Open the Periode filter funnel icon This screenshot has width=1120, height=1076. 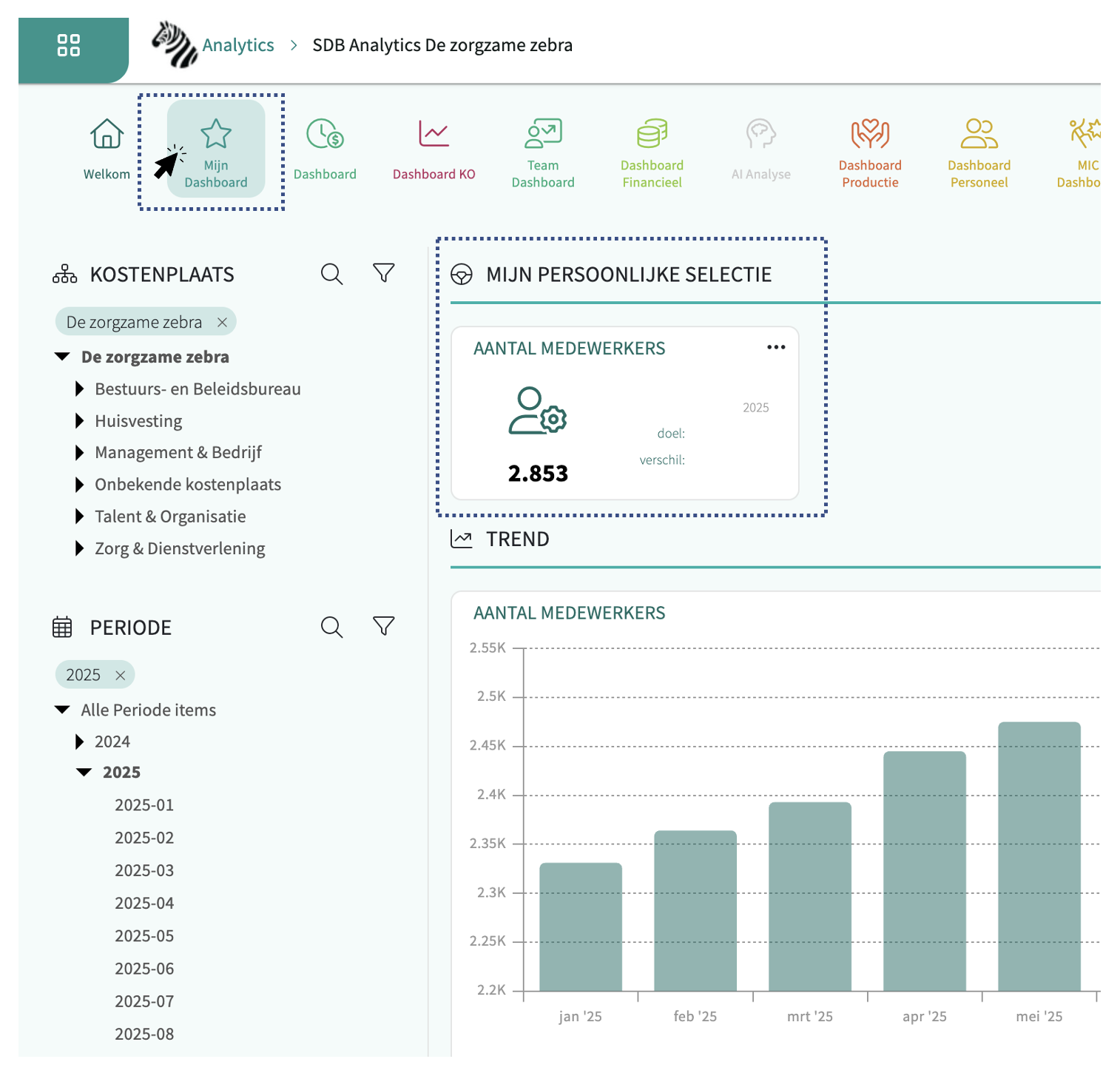click(383, 627)
